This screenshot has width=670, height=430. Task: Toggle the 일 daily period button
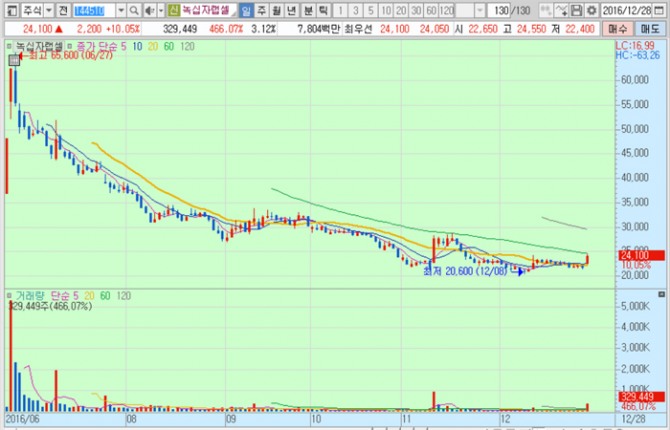tap(246, 10)
